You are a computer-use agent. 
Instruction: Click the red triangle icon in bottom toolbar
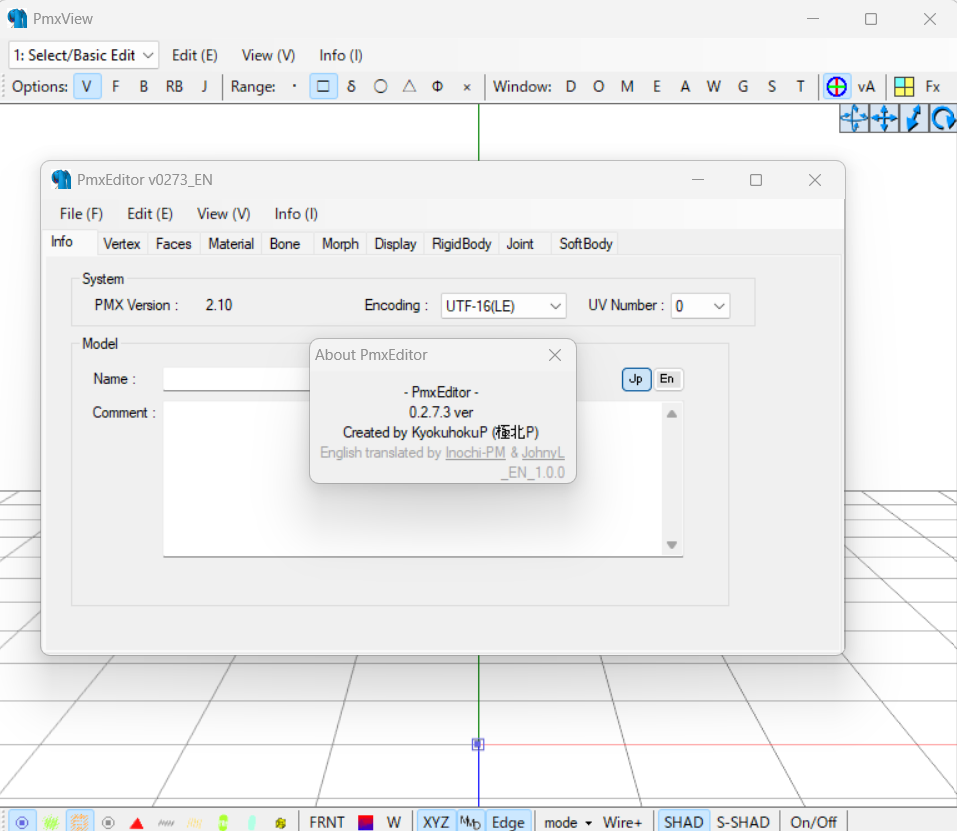pos(137,822)
